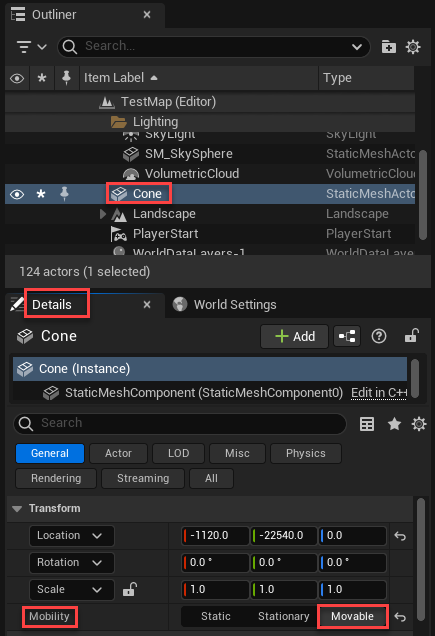
Task: Select the Misc filter button
Action: point(237,453)
